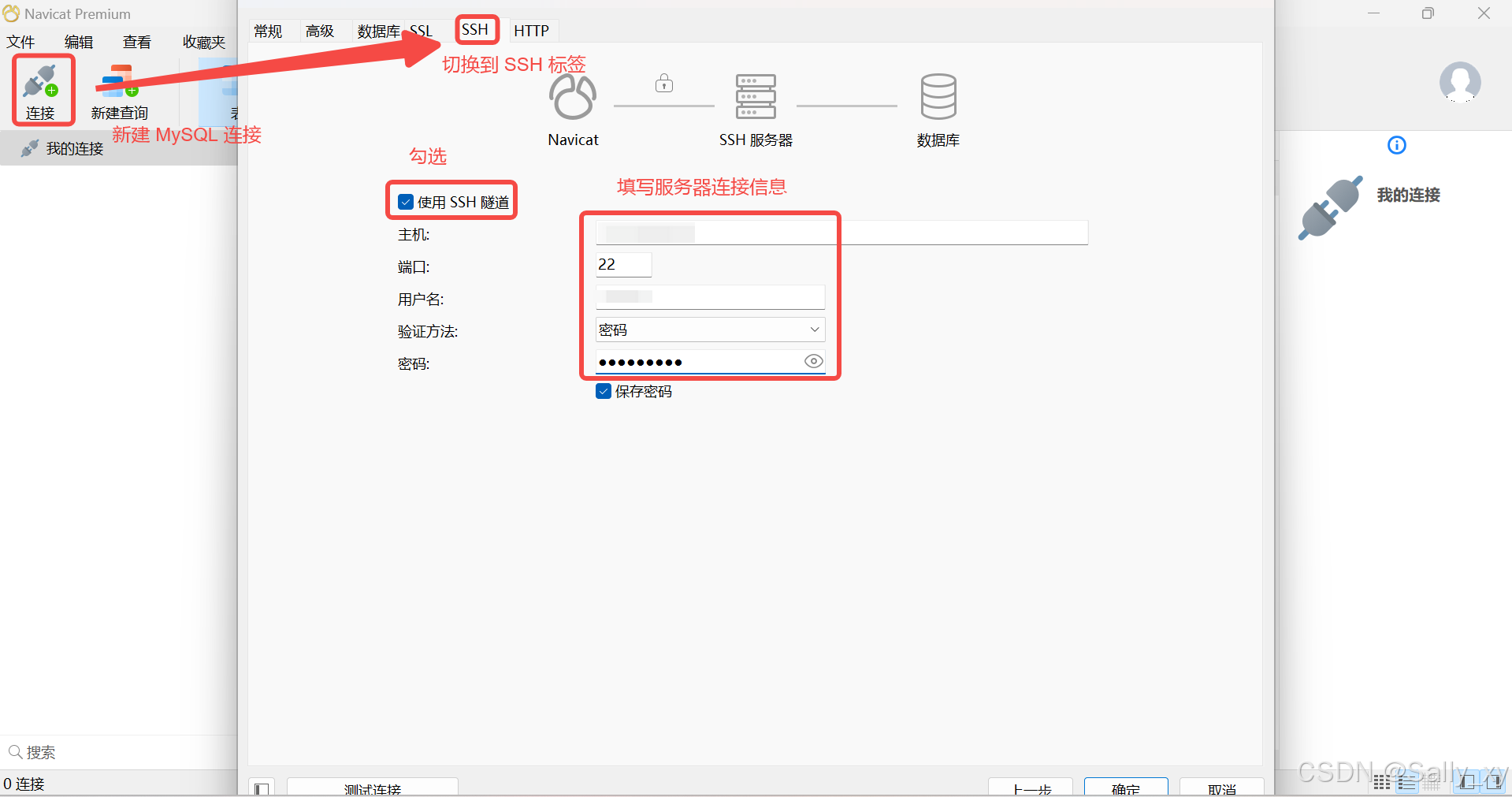Click the 0 连接 status bar text
The height and width of the screenshot is (797, 1512).
click(24, 784)
